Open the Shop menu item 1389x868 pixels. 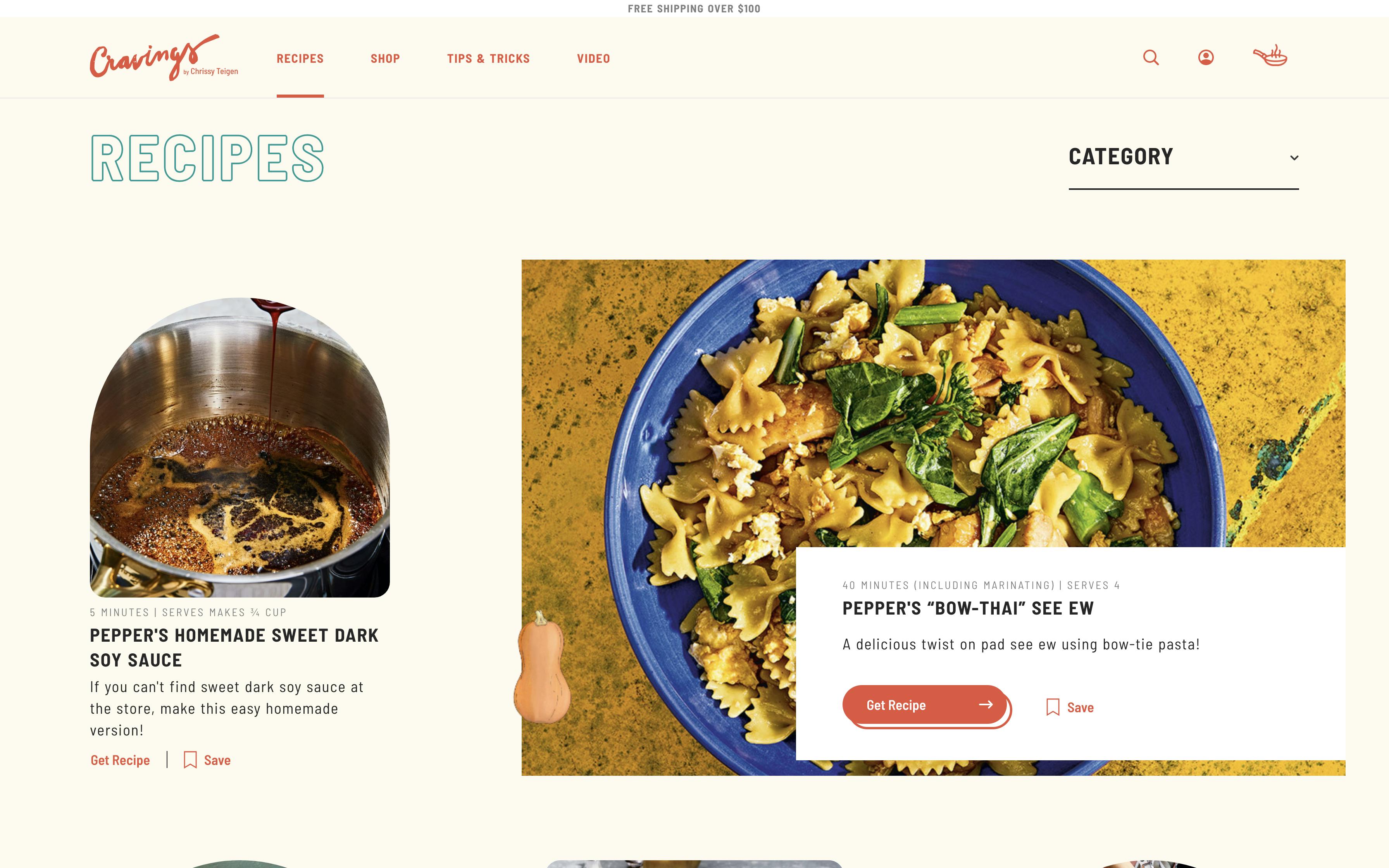385,59
